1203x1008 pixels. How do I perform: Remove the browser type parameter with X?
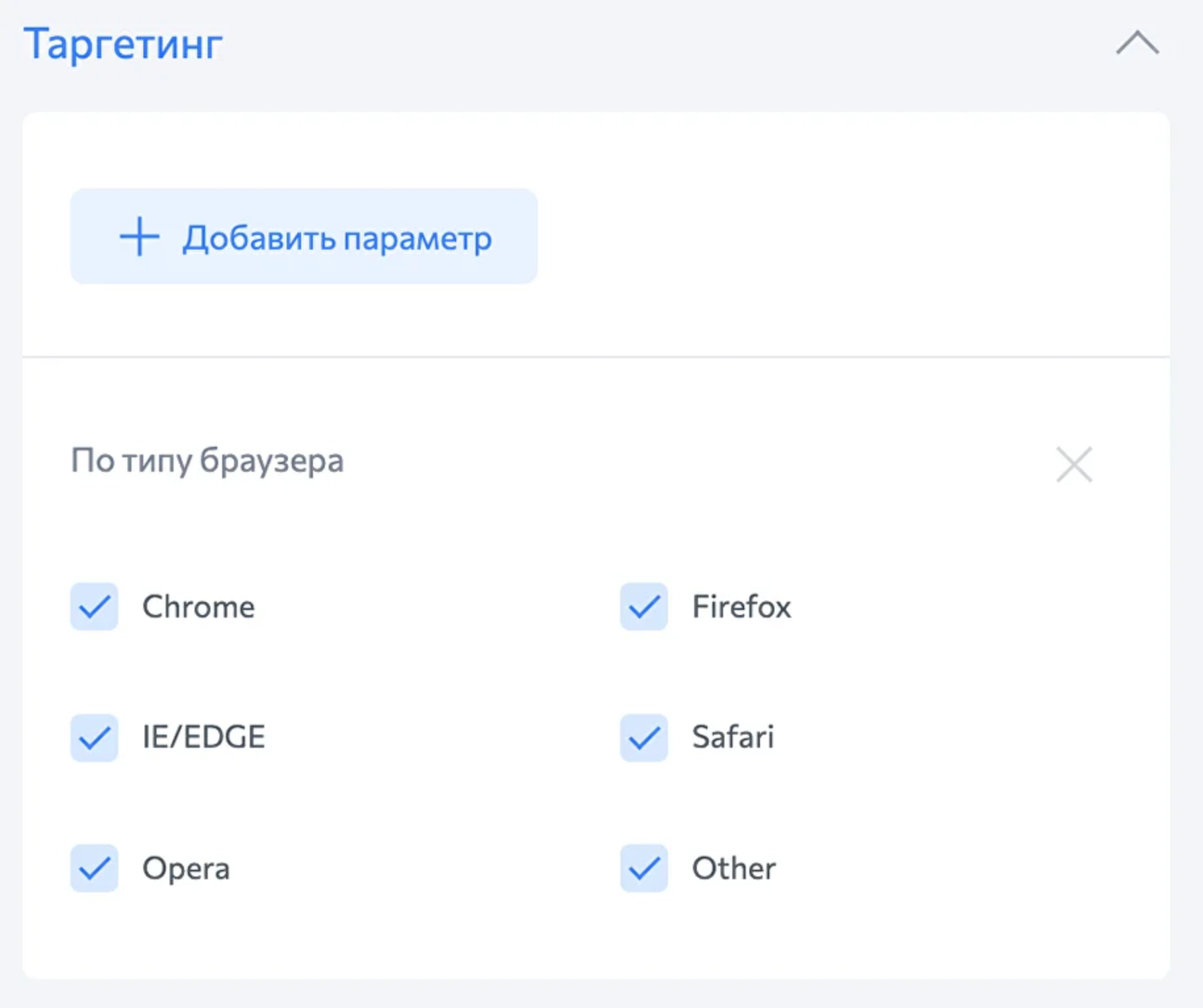tap(1073, 464)
